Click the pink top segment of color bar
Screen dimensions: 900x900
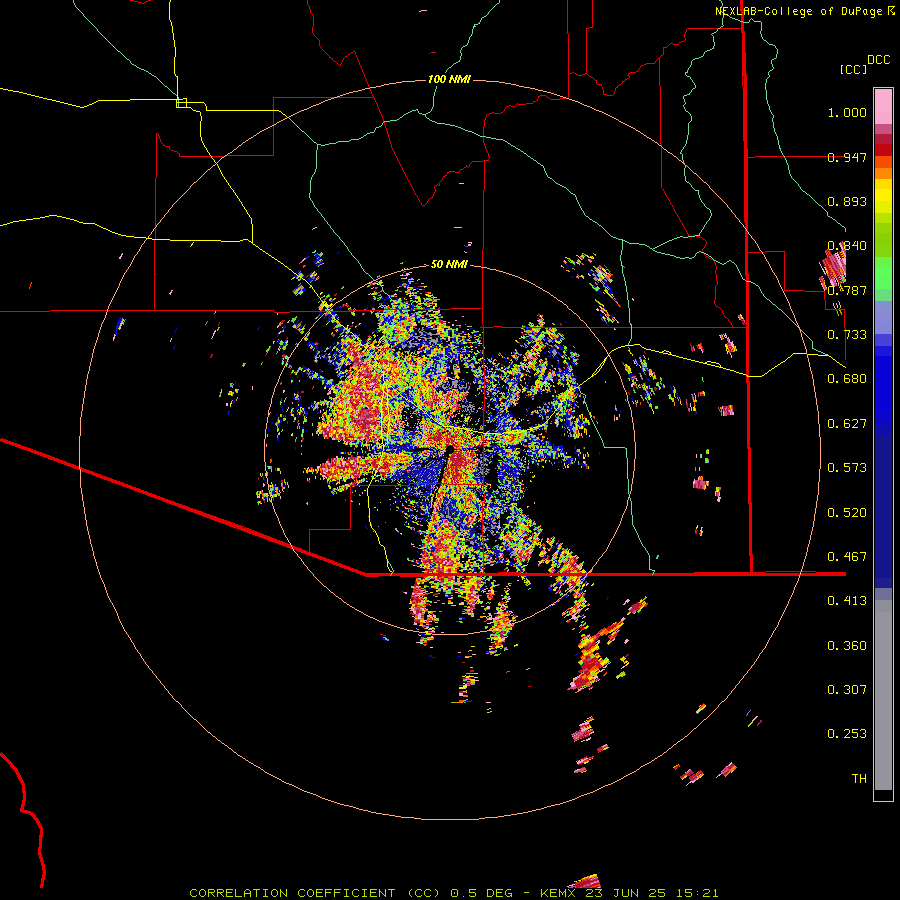tap(883, 106)
